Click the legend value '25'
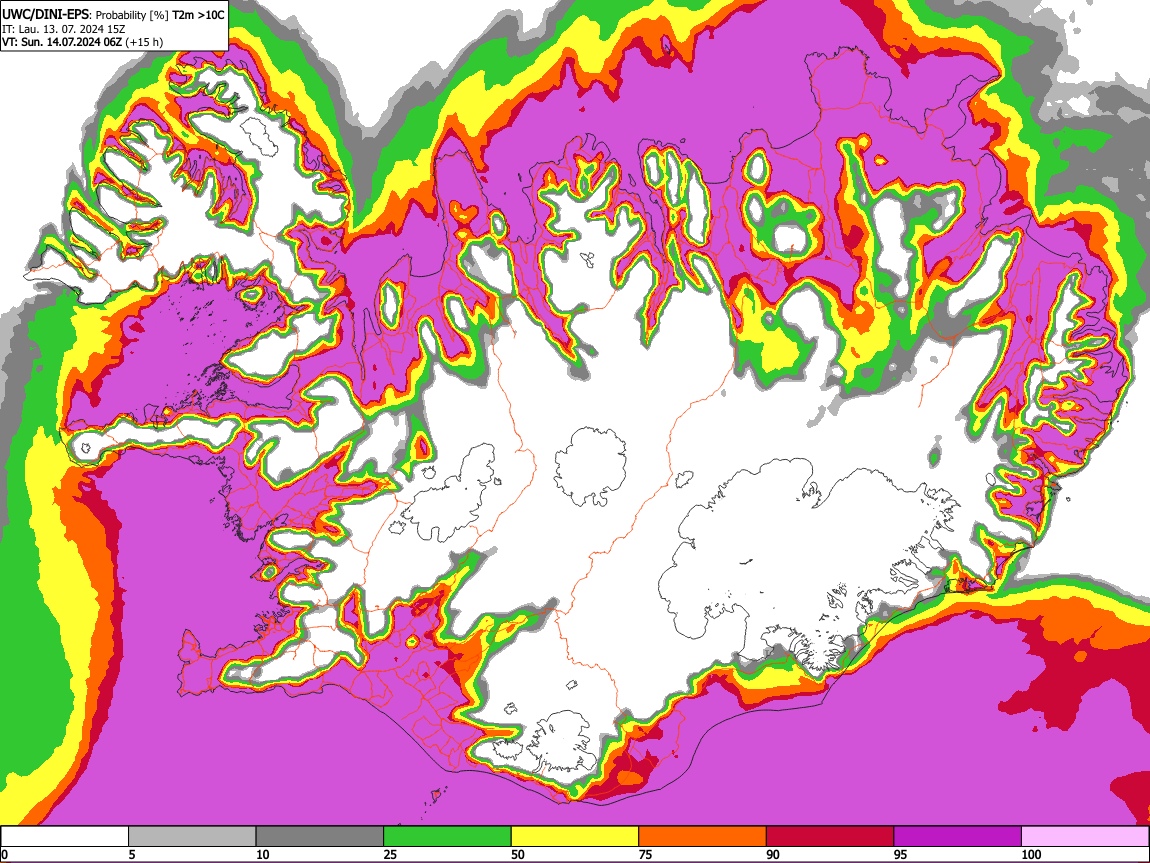The image size is (1150, 863). (389, 854)
